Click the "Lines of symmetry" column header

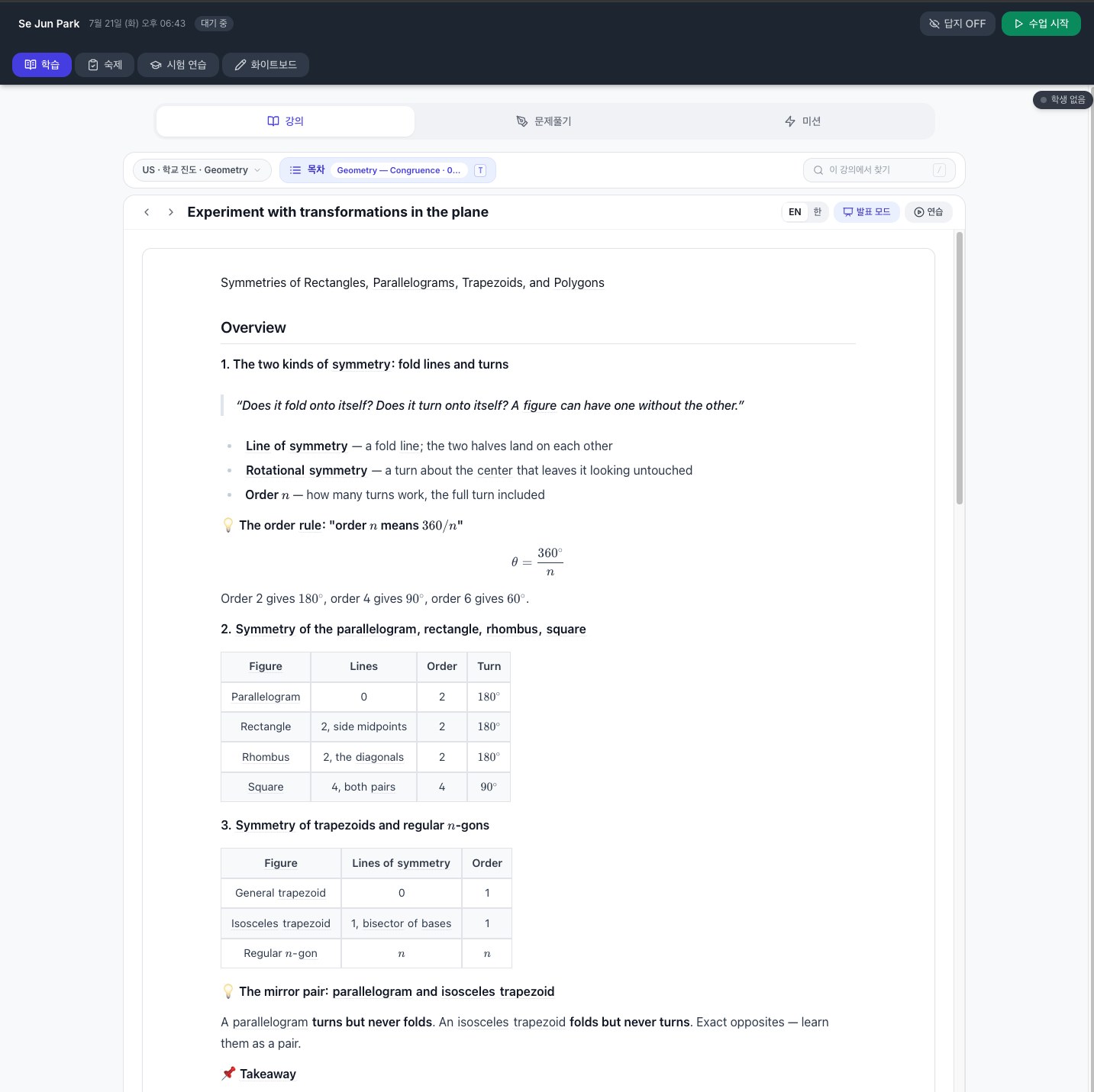pyautogui.click(x=402, y=863)
